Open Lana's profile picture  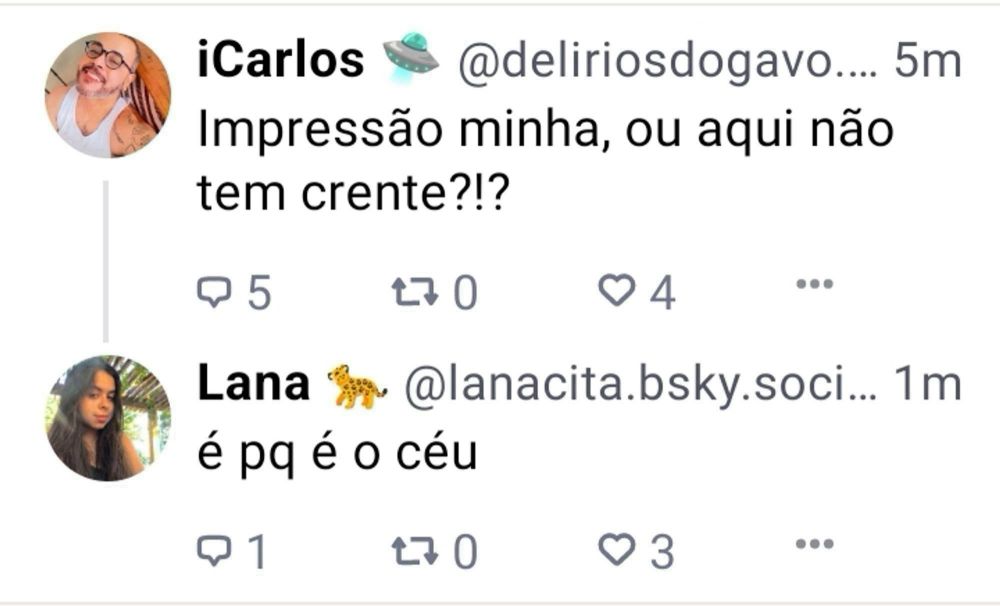(108, 418)
